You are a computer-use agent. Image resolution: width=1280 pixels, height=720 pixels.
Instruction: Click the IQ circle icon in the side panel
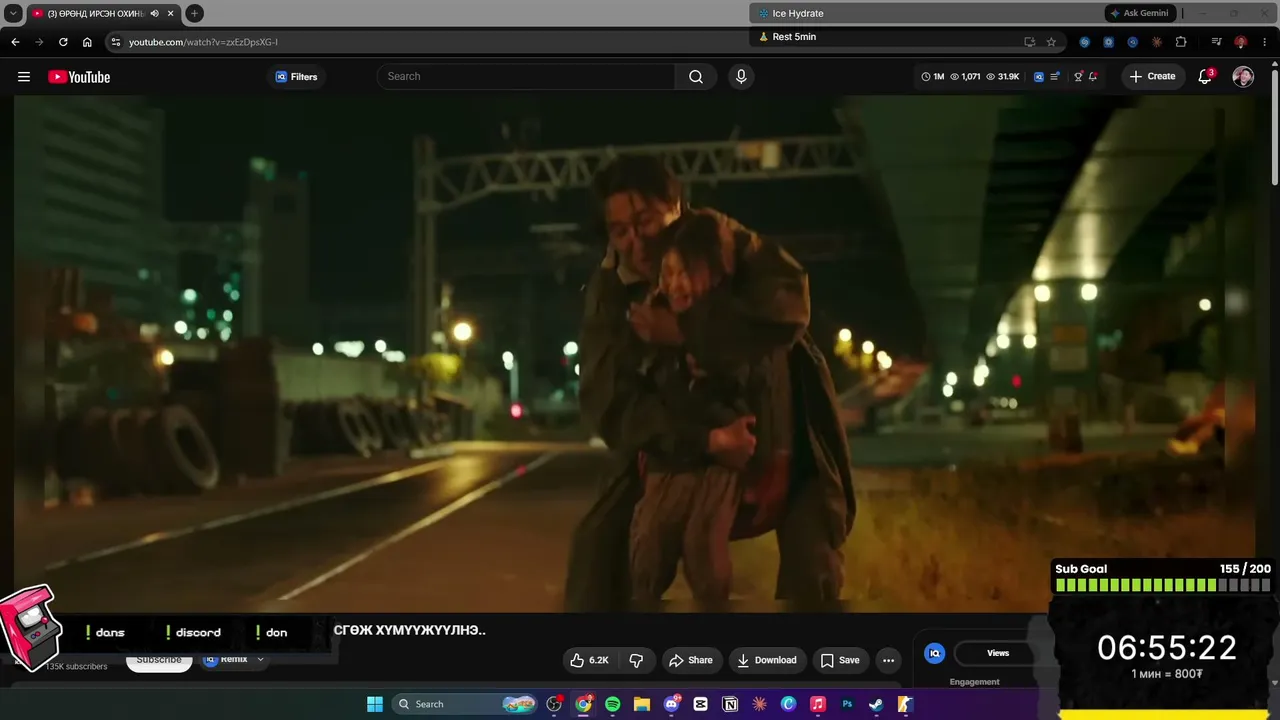point(935,653)
